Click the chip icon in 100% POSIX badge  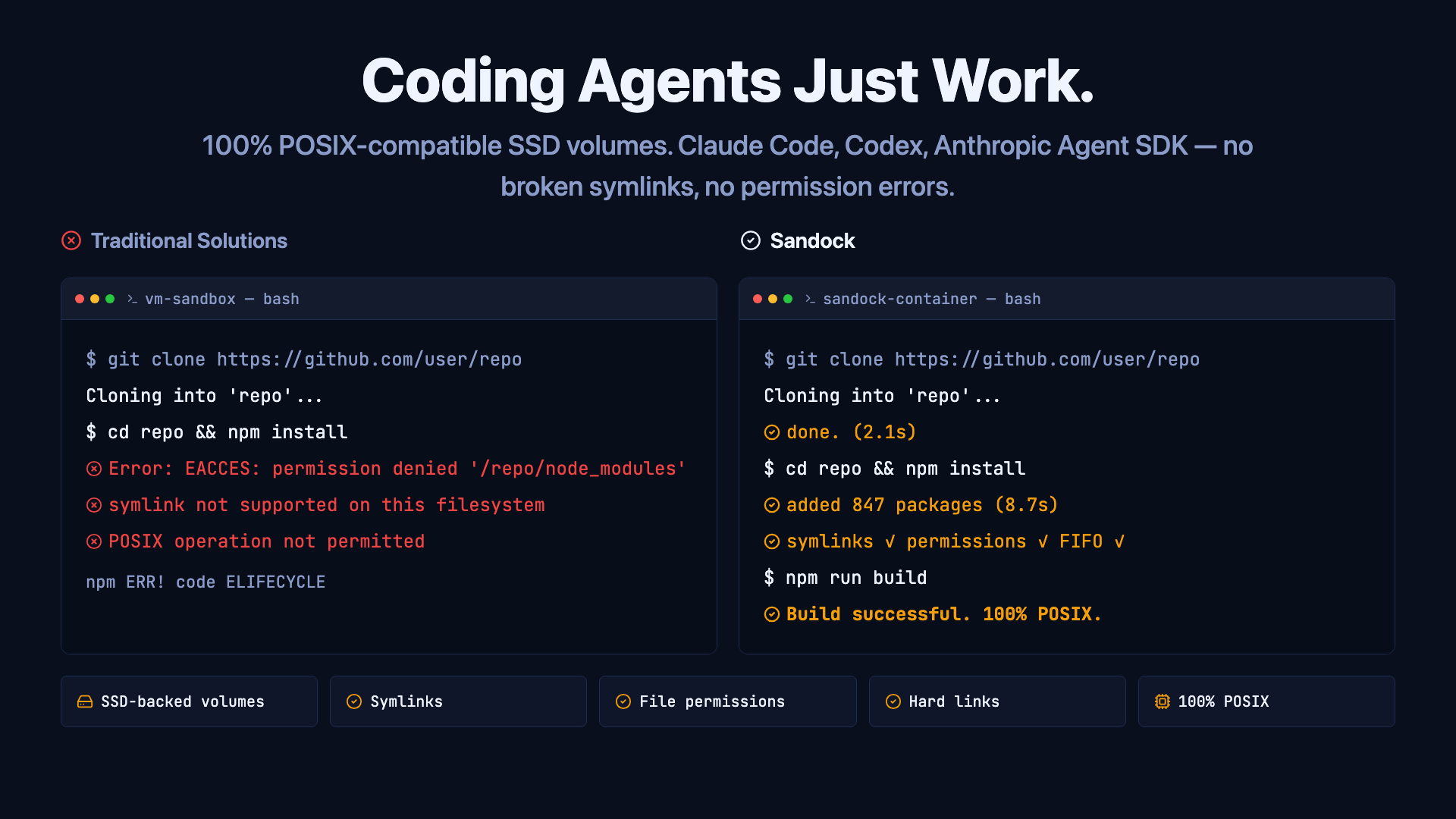click(x=1162, y=701)
